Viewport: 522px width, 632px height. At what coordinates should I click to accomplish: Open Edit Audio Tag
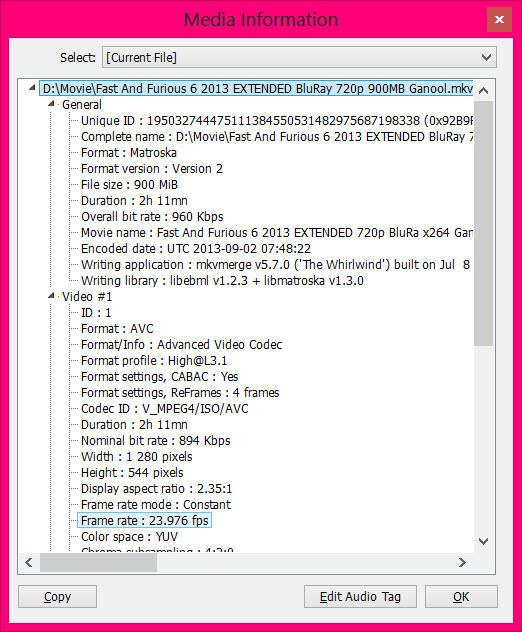click(x=360, y=597)
